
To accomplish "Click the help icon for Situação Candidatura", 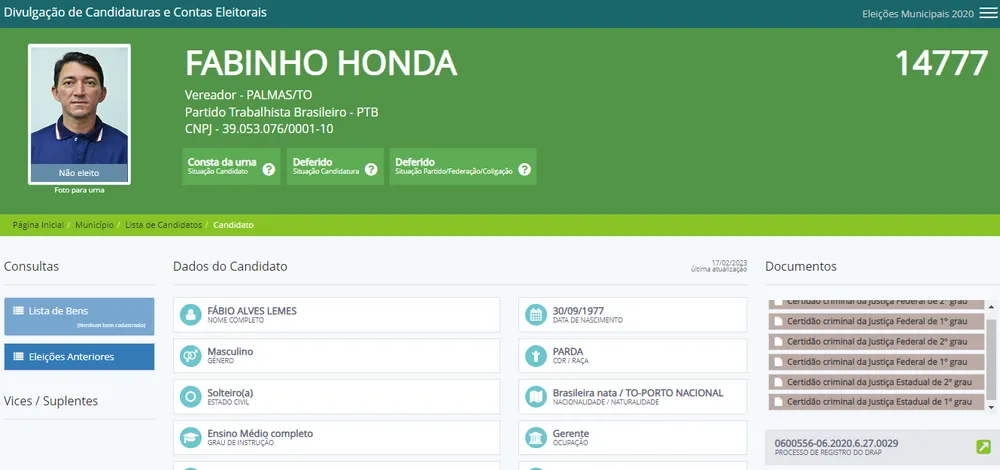I will (x=371, y=169).
